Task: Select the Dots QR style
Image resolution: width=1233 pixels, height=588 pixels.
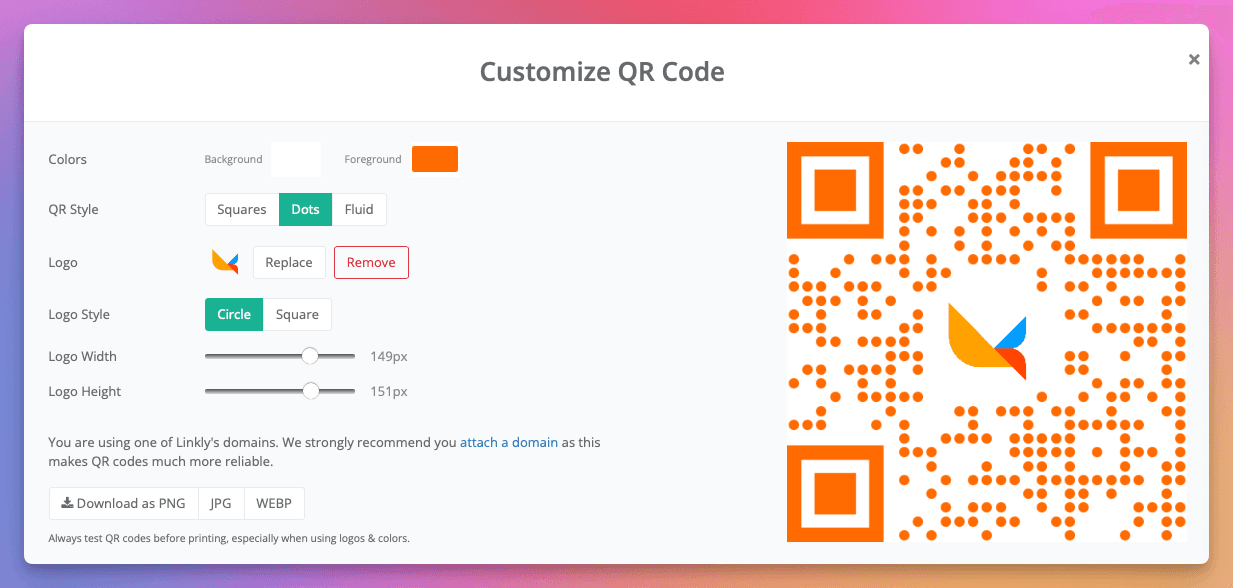Action: [305, 209]
